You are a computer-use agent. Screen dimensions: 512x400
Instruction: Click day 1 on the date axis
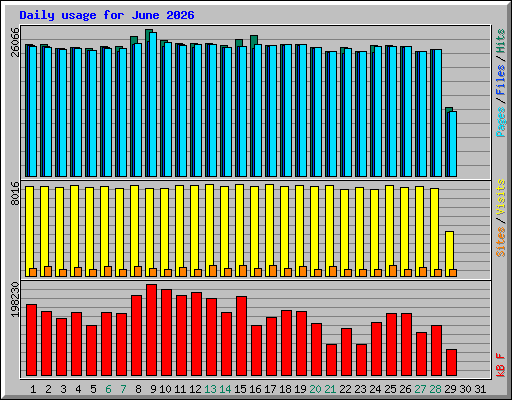33,389
